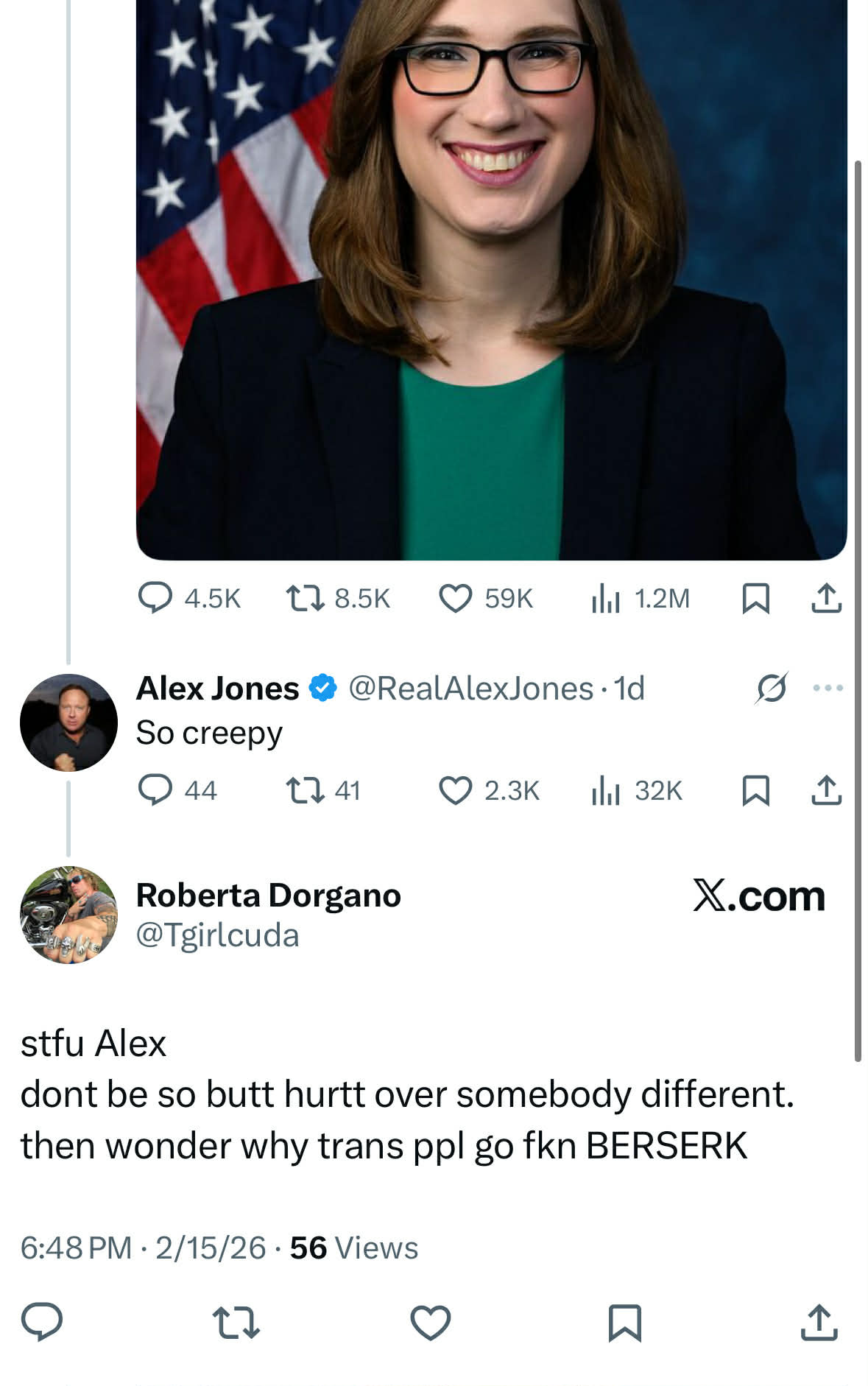The height and width of the screenshot is (1386, 868).
Task: Bookmark Alex Jones's tweet
Action: tap(755, 790)
